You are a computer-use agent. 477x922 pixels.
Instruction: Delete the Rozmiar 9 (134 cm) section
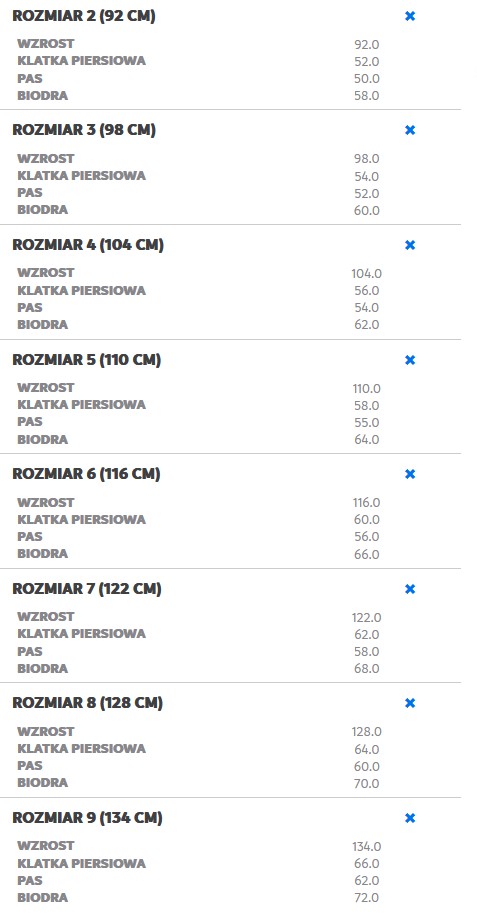coord(410,818)
